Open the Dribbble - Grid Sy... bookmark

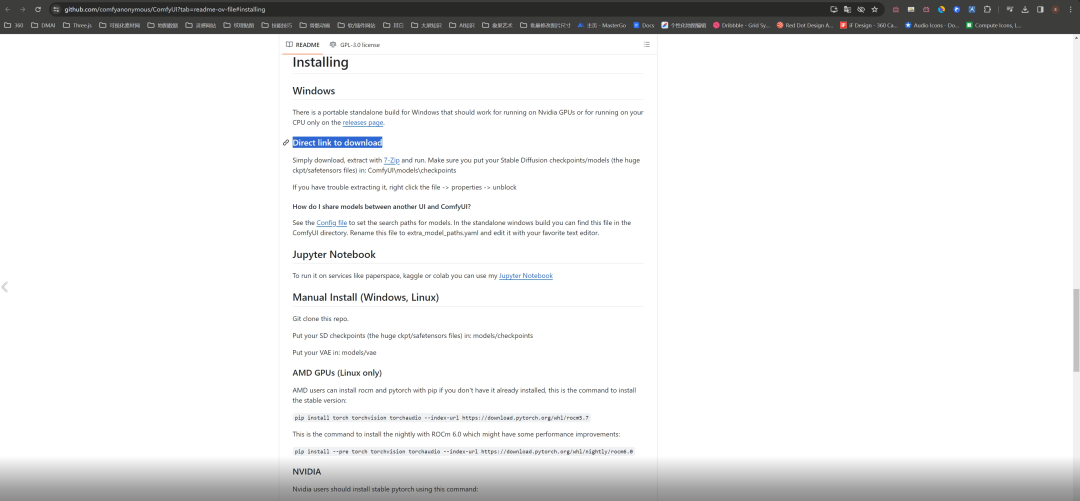coord(741,25)
